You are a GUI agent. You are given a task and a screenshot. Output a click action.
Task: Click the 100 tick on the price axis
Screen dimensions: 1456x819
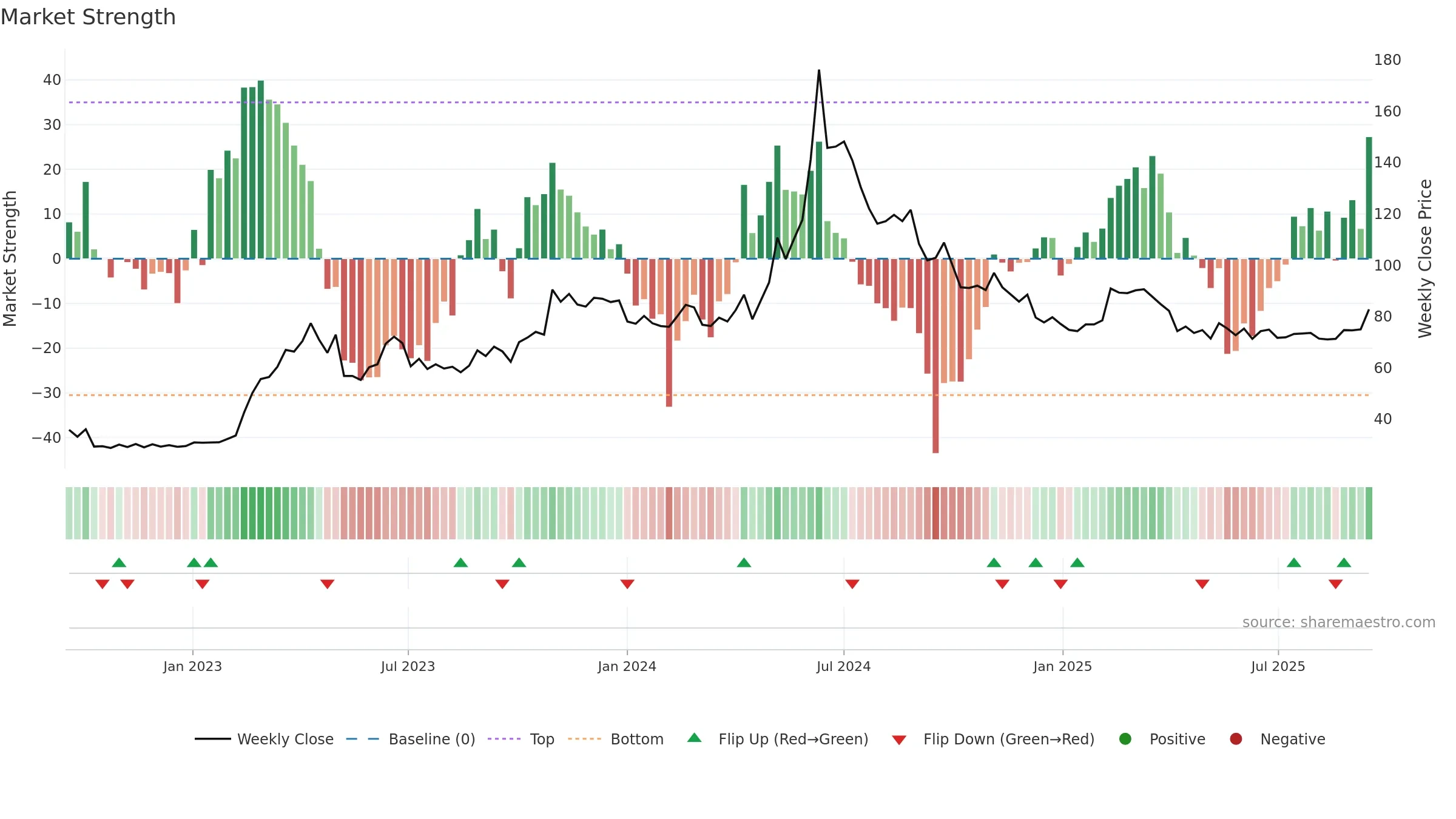click(1387, 265)
